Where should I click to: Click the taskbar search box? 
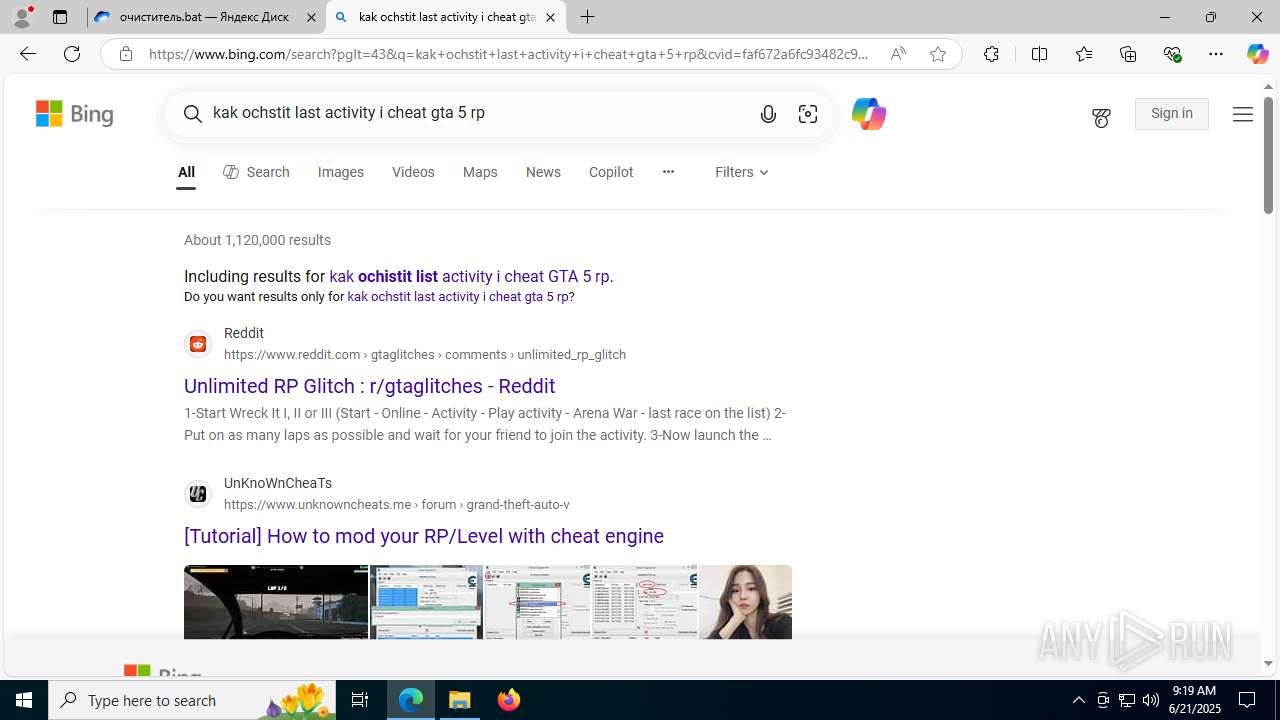click(x=192, y=700)
